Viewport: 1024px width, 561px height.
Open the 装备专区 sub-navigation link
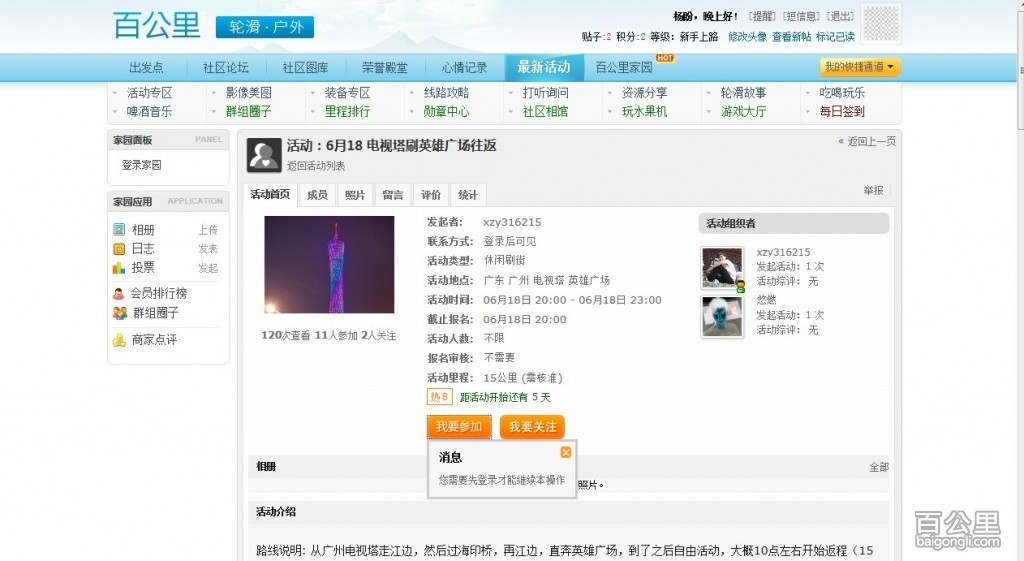coord(347,93)
